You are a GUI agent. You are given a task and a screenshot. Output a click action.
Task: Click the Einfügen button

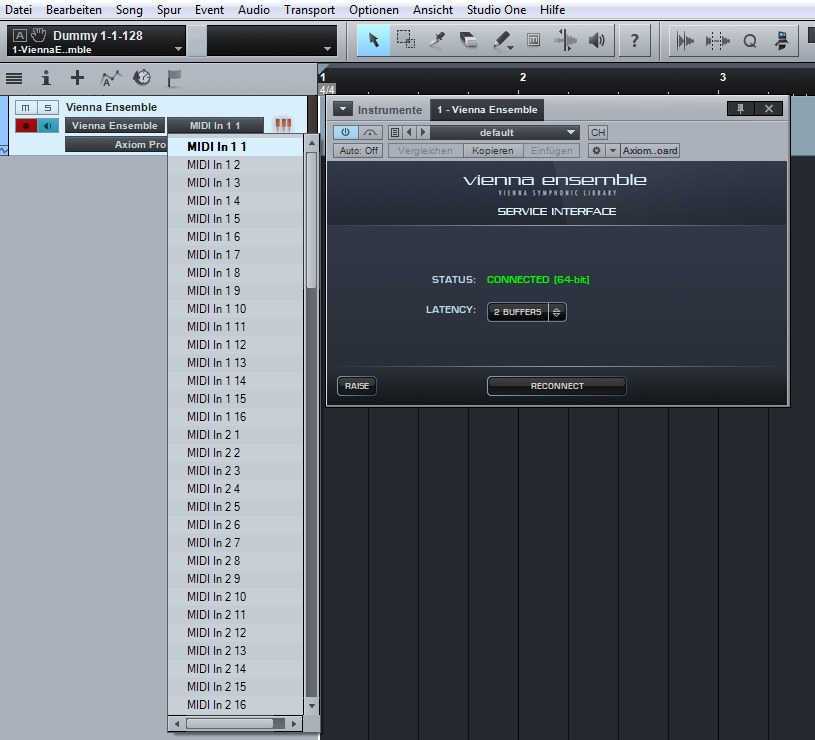[x=551, y=151]
